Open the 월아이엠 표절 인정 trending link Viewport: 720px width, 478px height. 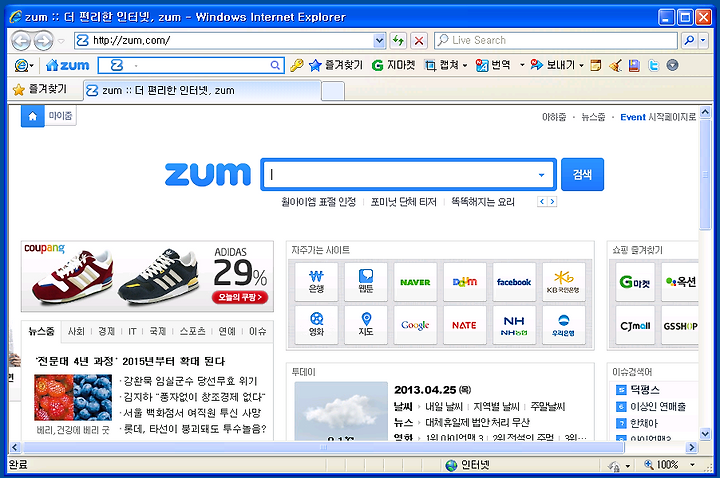click(319, 202)
